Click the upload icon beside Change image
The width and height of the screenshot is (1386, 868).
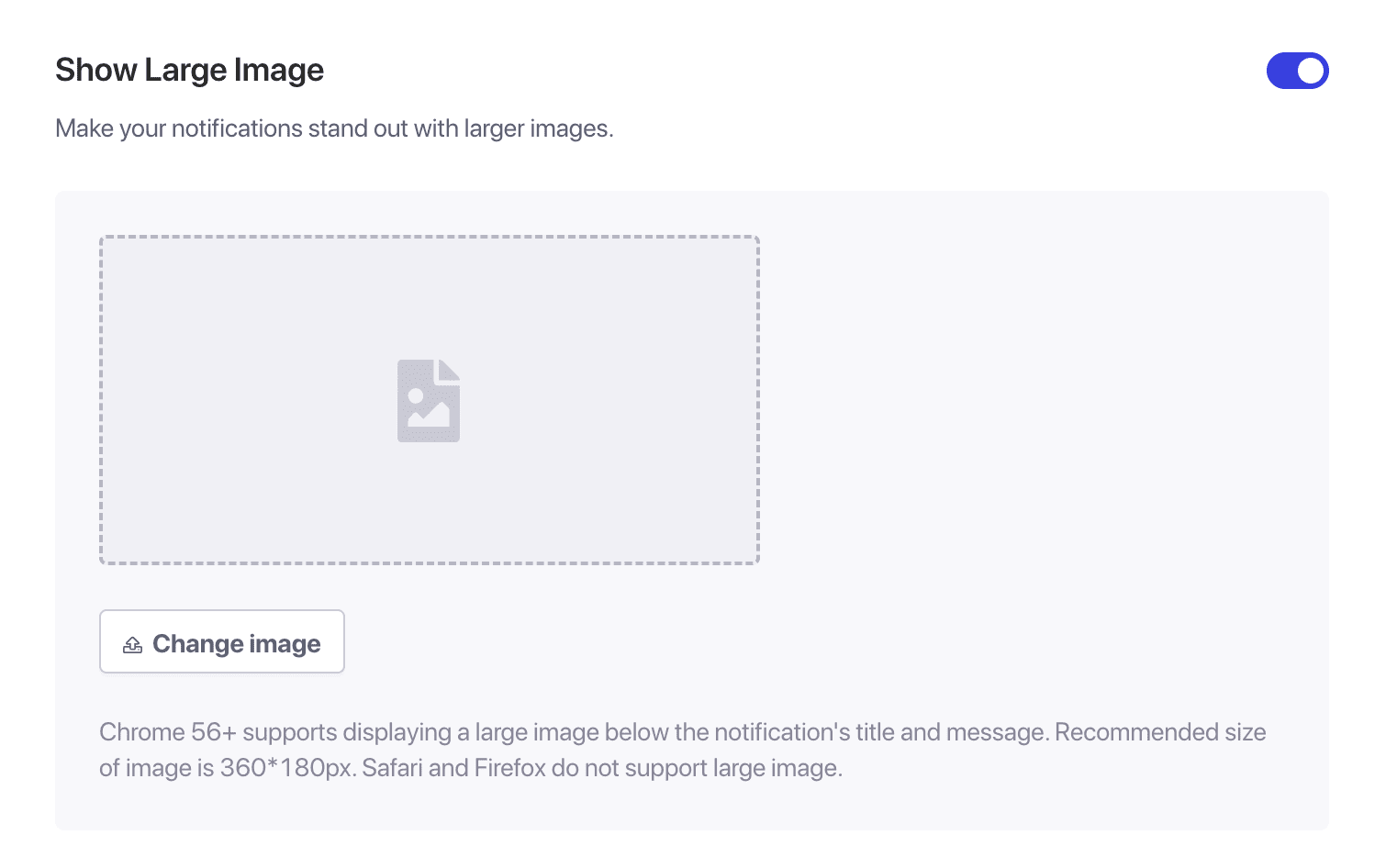pos(133,644)
